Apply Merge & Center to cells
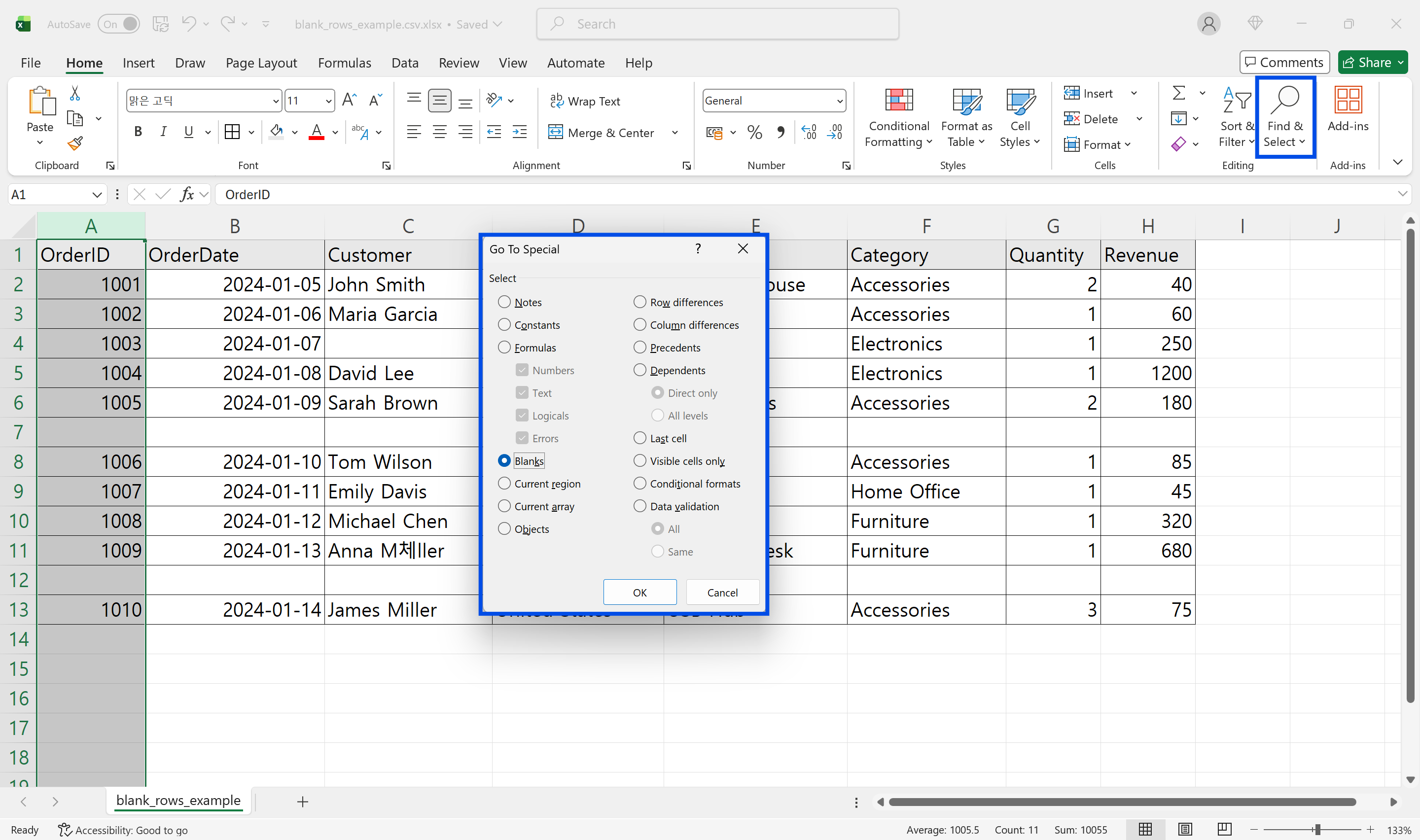 click(602, 132)
